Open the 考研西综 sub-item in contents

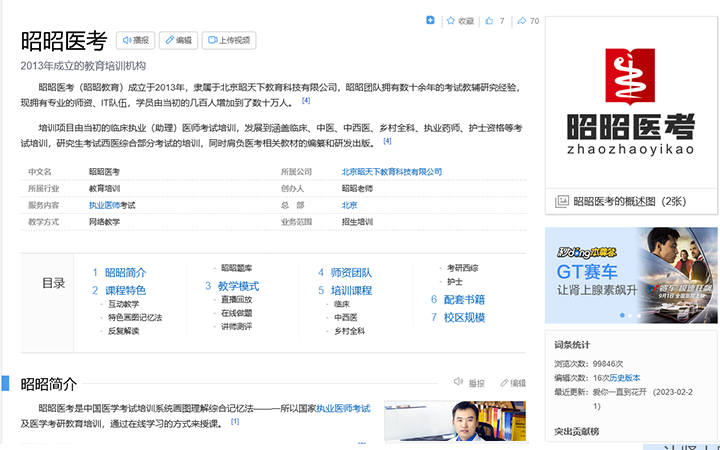(x=462, y=268)
